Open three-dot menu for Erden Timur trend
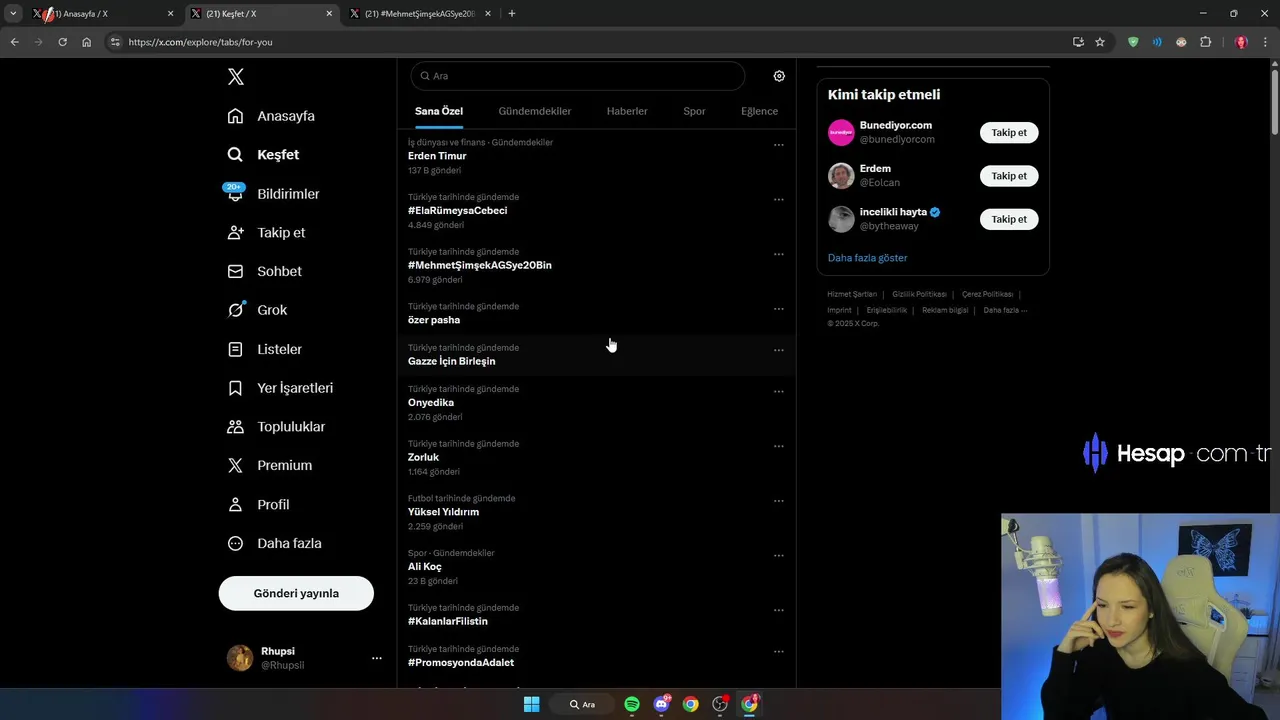This screenshot has height=720, width=1280. click(778, 145)
